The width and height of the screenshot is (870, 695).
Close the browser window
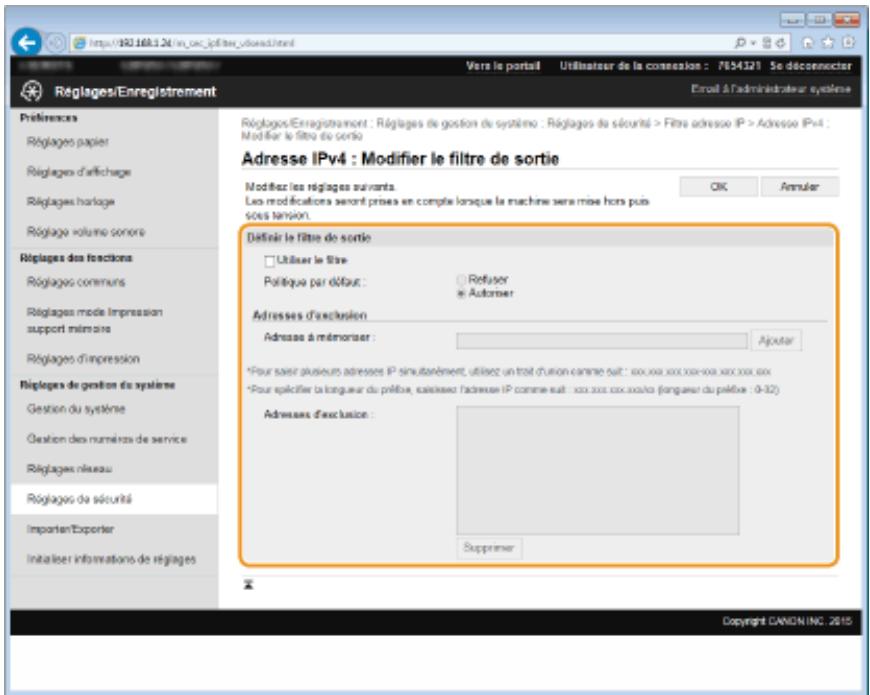(846, 21)
